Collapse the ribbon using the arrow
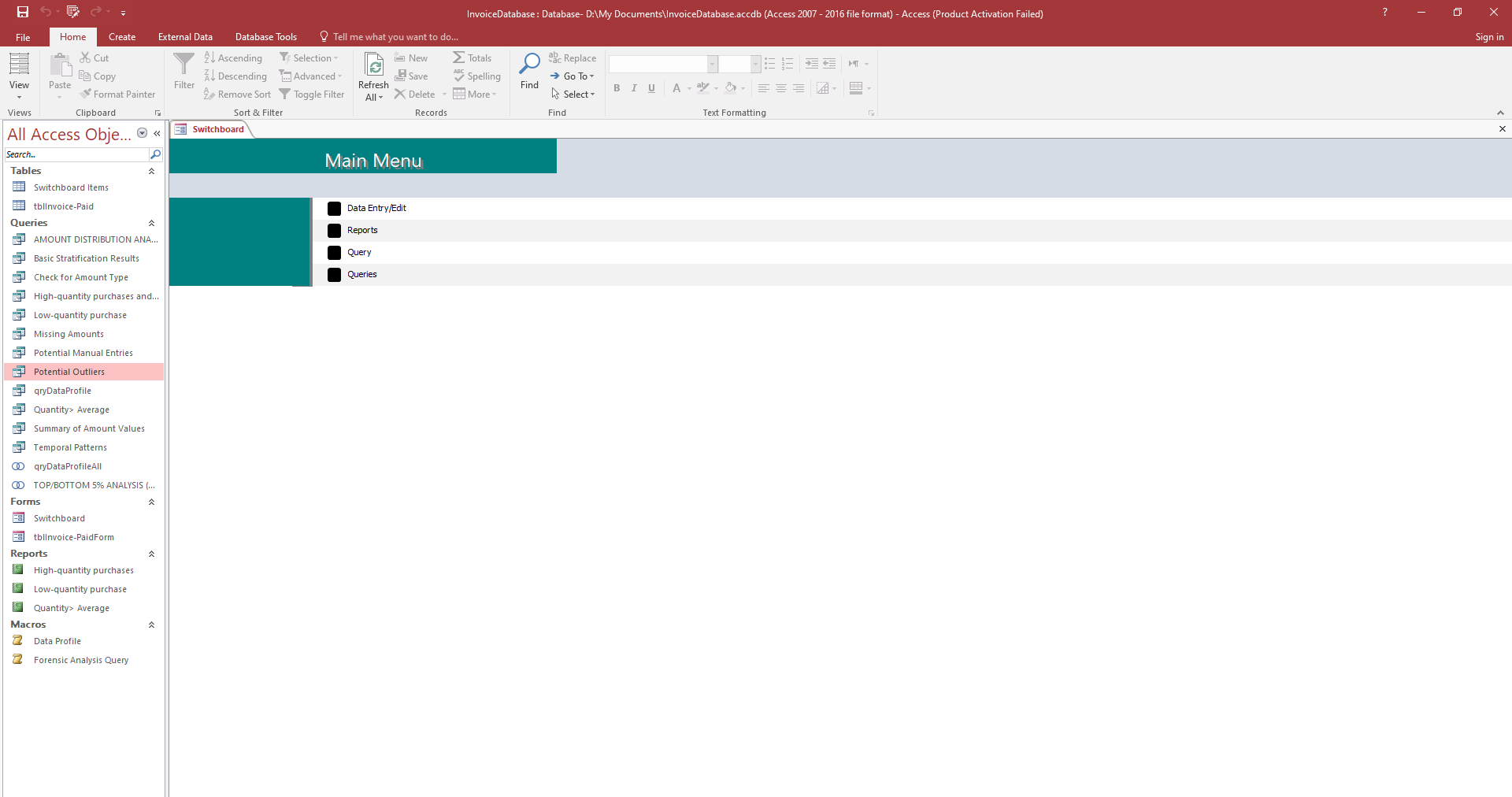Image resolution: width=1512 pixels, height=797 pixels. 1500,113
